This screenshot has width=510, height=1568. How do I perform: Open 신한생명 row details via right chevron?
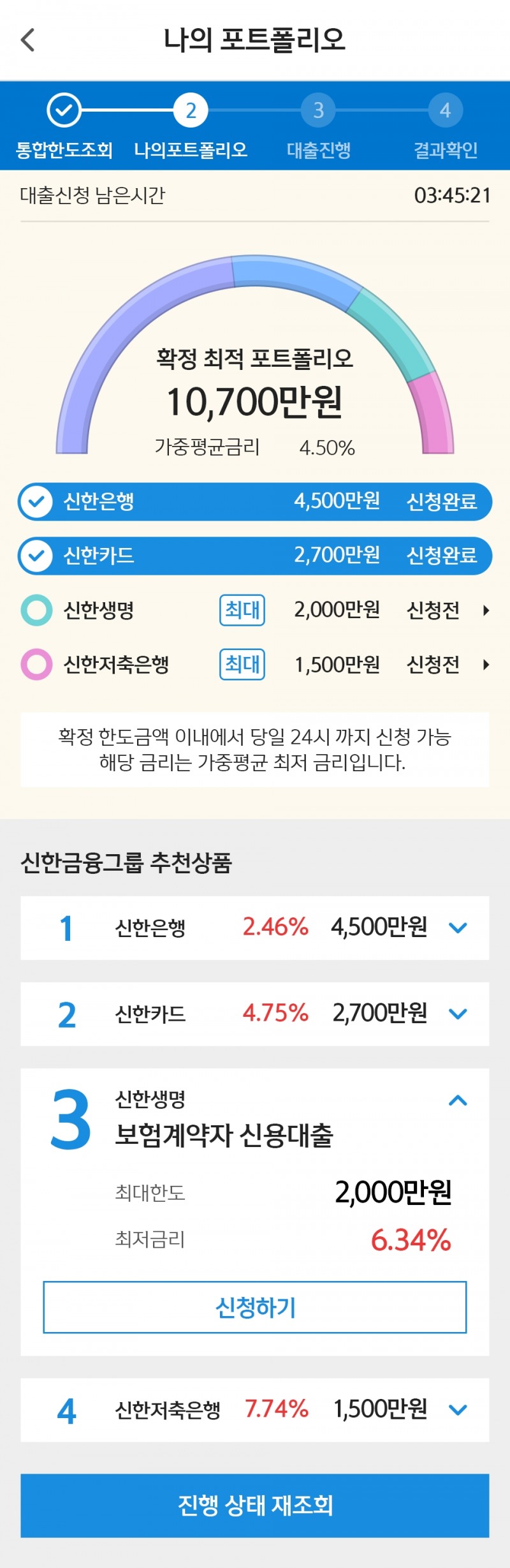(486, 610)
